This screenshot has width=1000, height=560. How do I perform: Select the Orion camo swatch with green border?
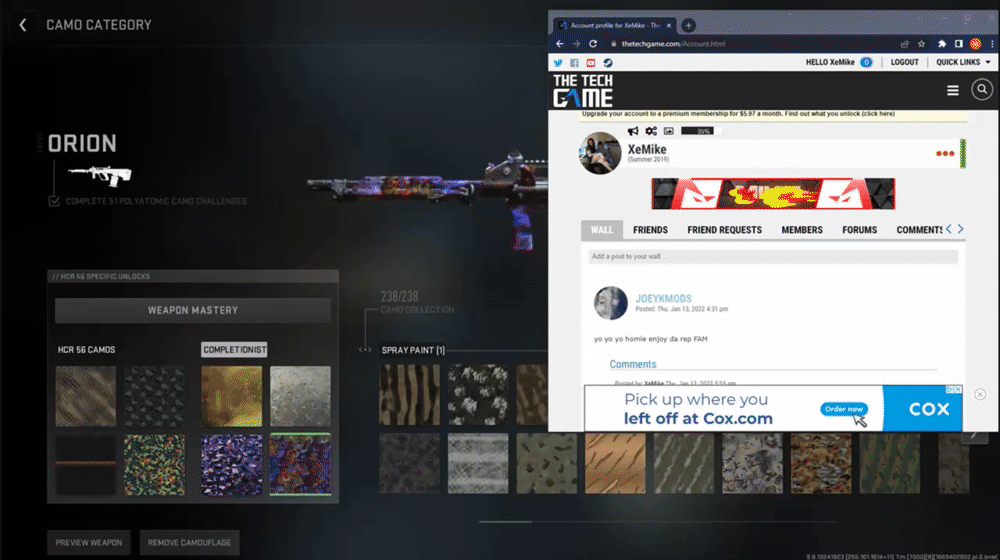click(x=300, y=464)
